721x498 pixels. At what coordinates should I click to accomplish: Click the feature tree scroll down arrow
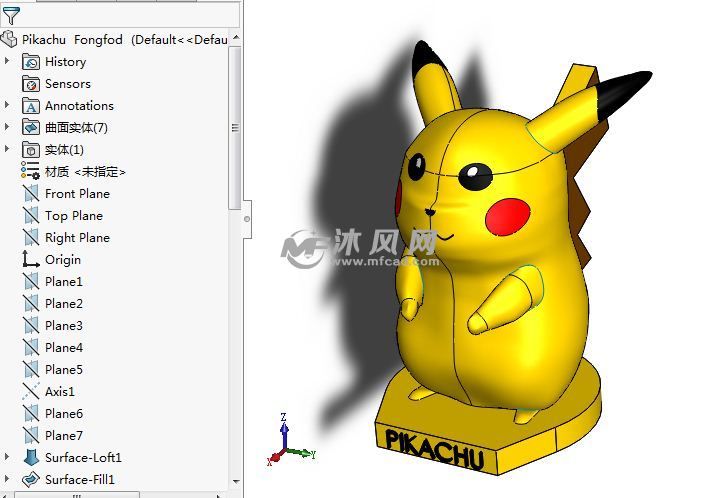coord(235,482)
